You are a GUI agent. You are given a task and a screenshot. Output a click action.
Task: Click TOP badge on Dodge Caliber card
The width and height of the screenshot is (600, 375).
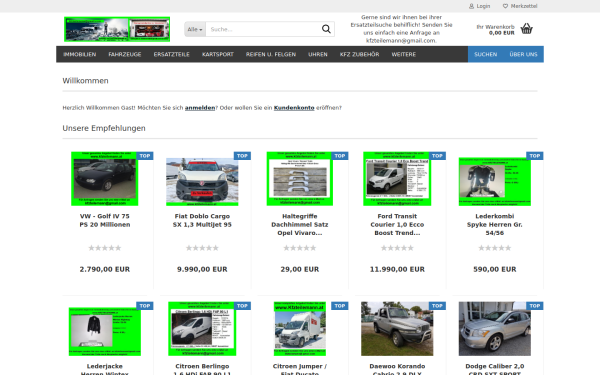pos(535,306)
